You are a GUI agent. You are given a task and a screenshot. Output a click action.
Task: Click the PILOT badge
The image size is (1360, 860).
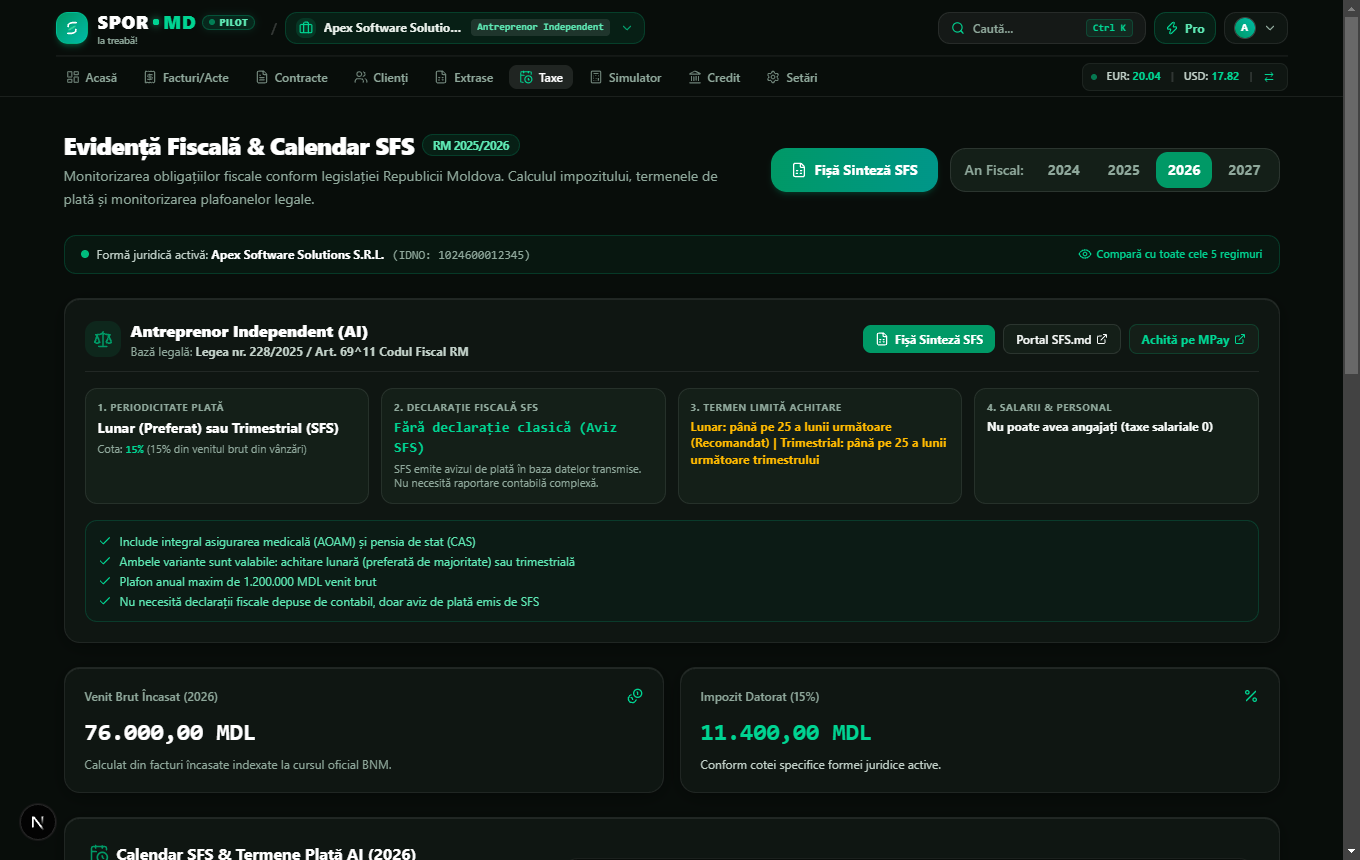[229, 22]
